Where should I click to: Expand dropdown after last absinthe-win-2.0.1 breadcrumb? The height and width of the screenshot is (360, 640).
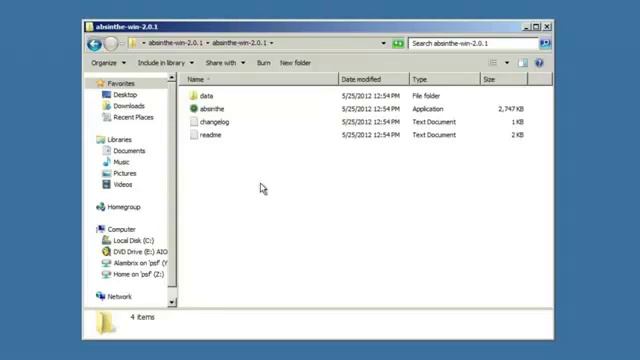point(271,43)
